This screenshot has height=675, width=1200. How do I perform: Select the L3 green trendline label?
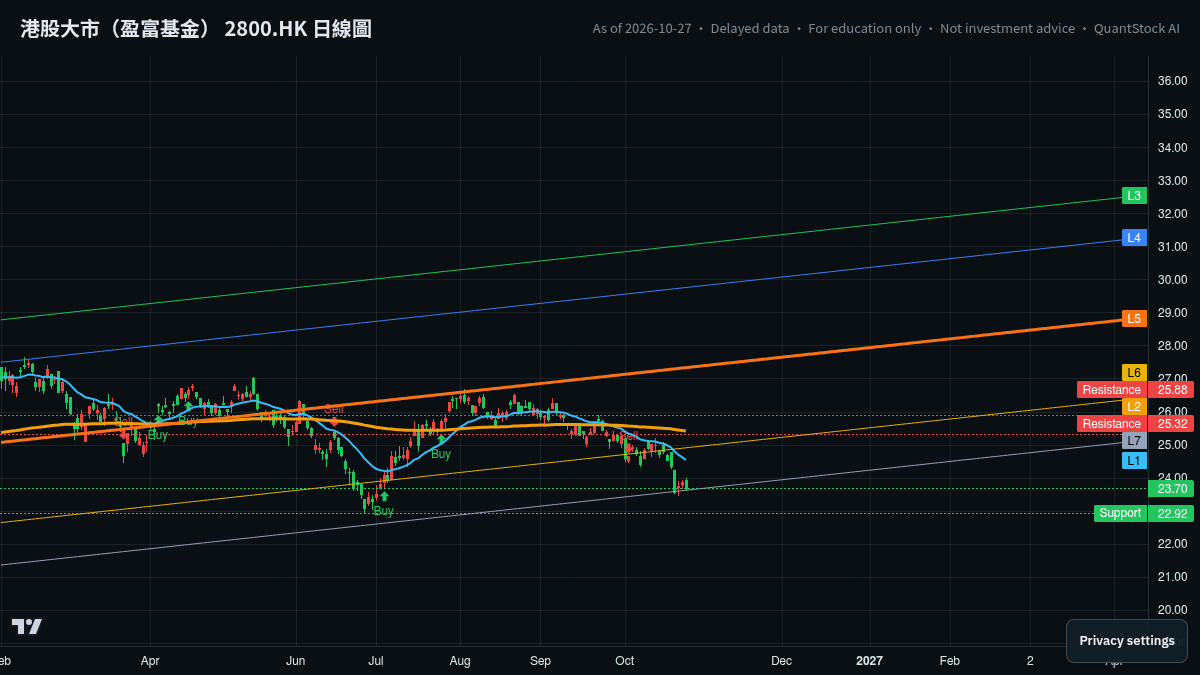[1134, 196]
